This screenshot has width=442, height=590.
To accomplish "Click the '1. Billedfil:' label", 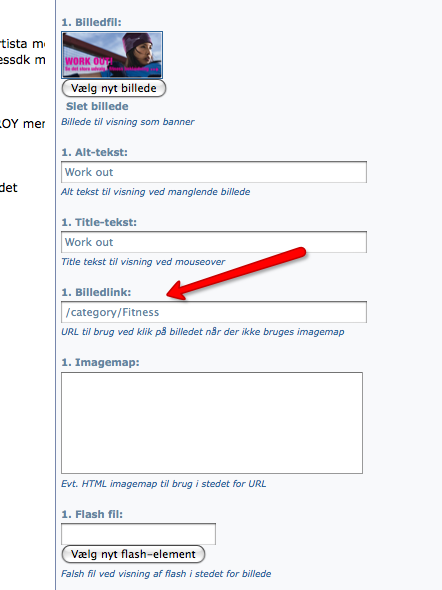I will point(91,22).
